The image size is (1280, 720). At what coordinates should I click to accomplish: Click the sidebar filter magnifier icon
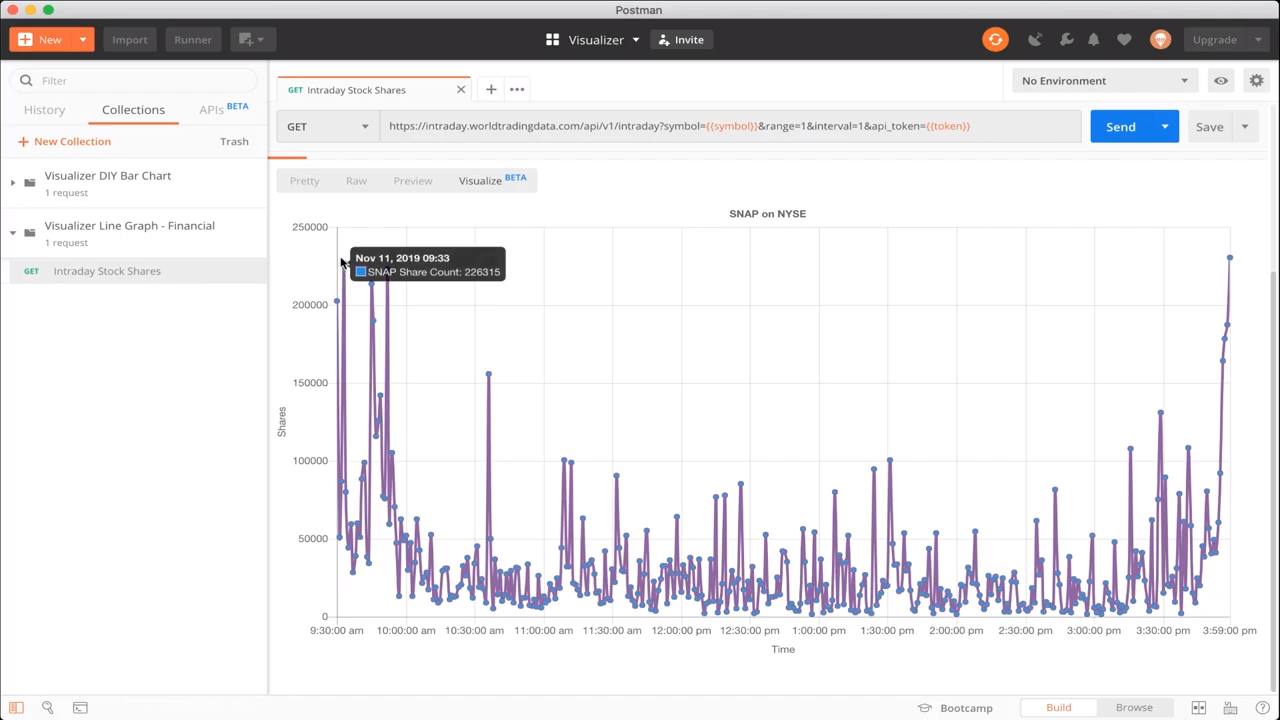[x=26, y=81]
